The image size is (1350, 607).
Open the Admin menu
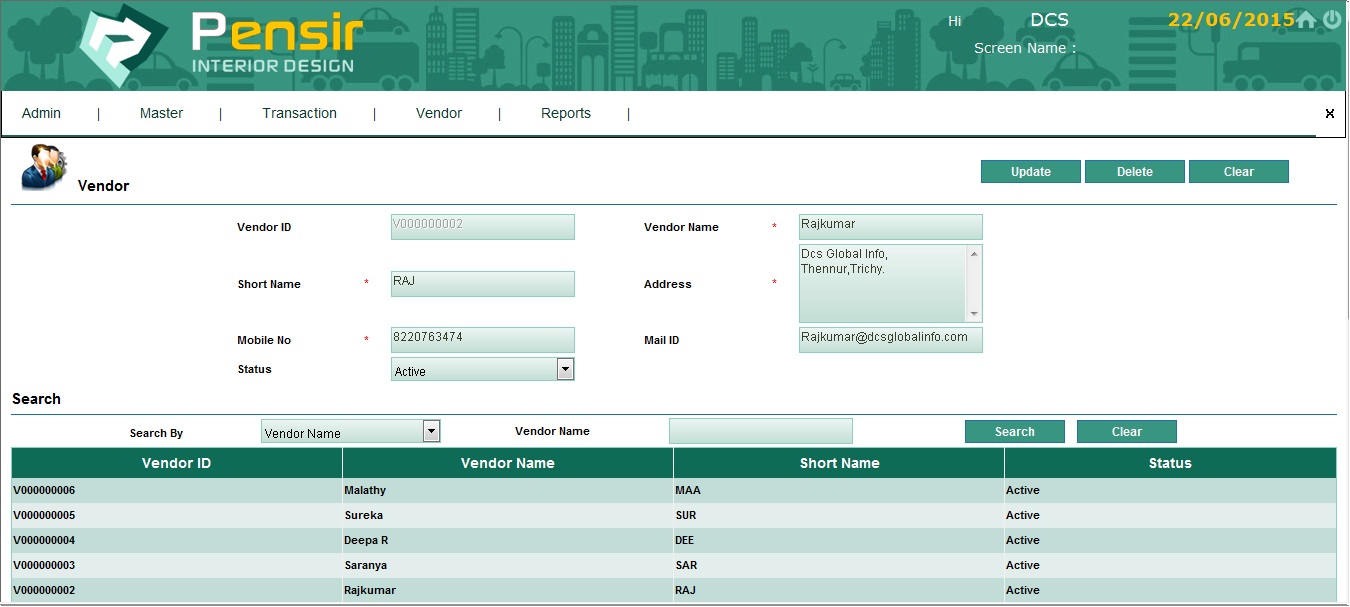pos(41,114)
